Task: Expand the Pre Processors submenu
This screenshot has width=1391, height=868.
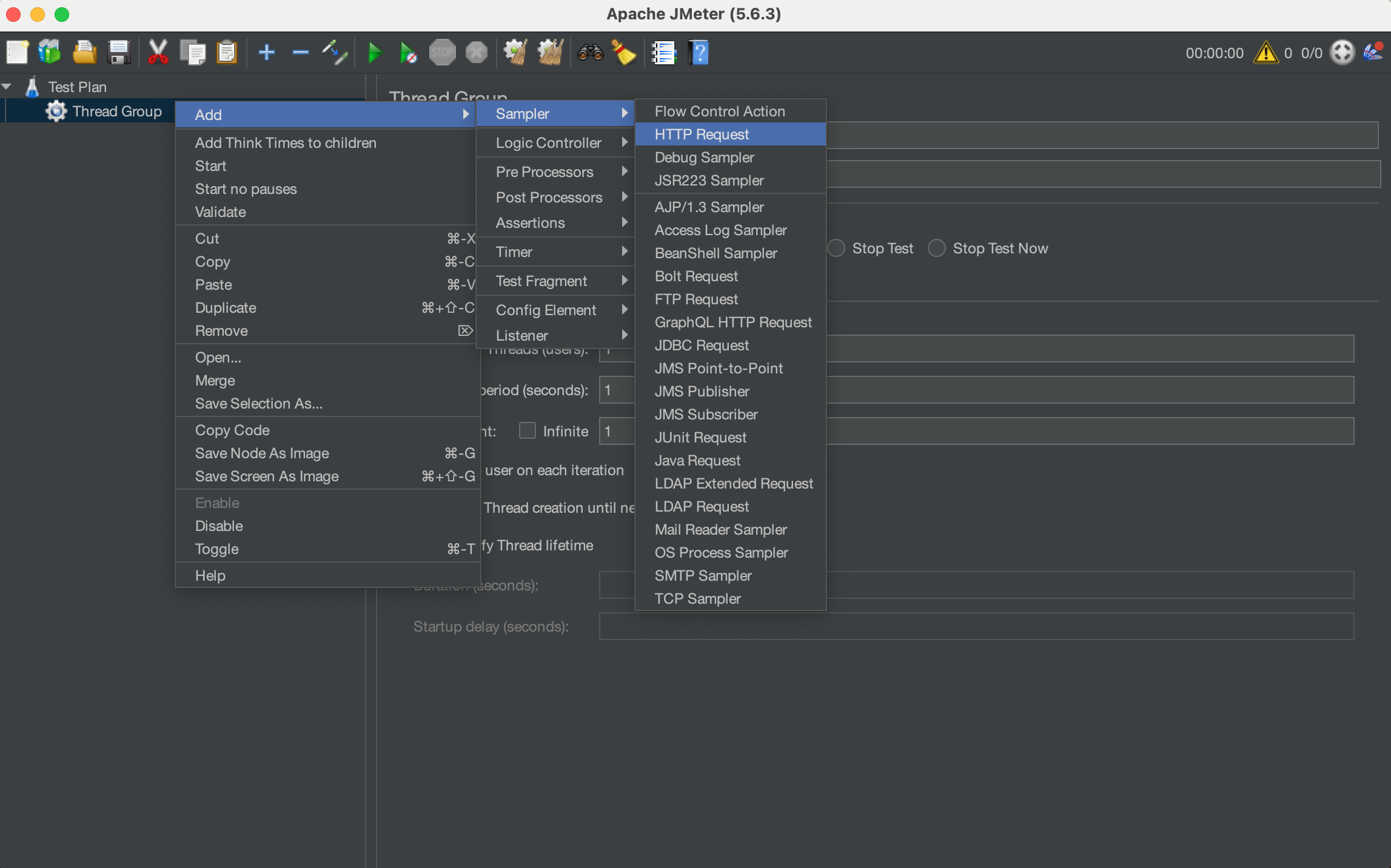Action: coord(555,172)
